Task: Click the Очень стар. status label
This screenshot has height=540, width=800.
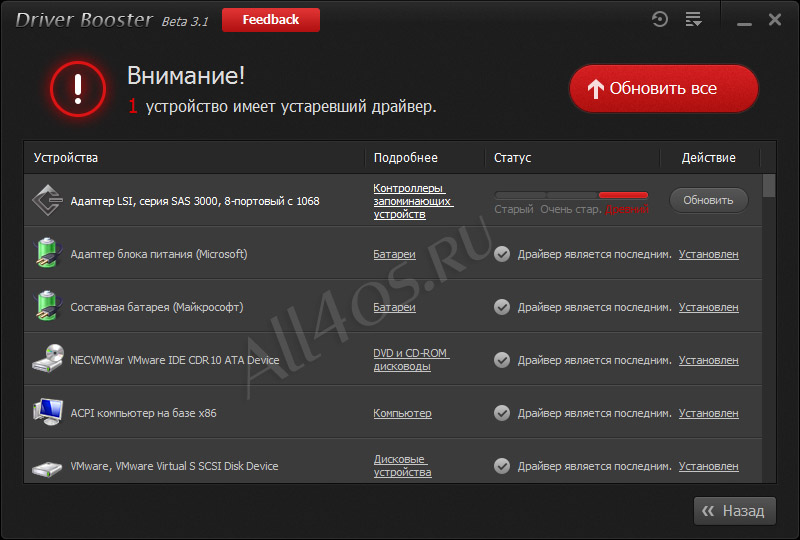Action: (x=571, y=209)
